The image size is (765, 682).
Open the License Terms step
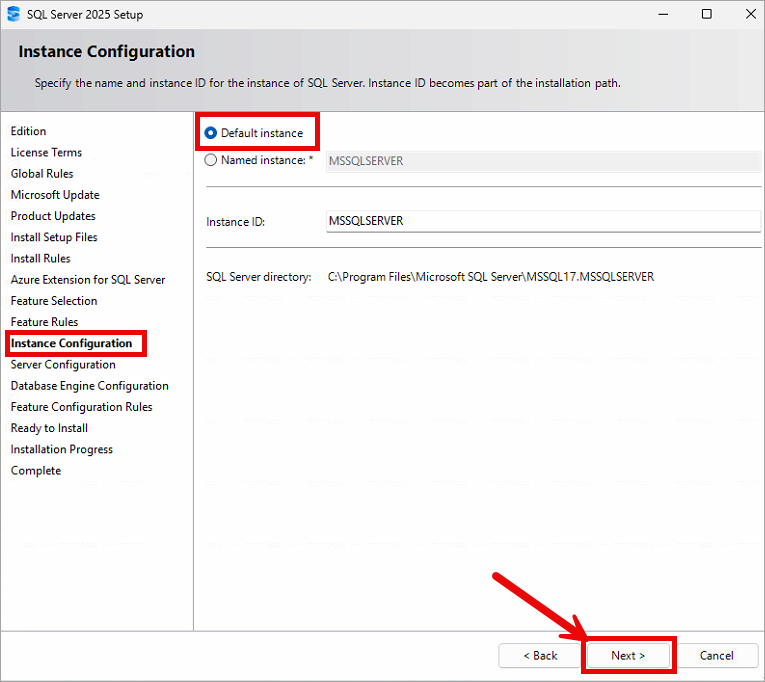pos(46,152)
